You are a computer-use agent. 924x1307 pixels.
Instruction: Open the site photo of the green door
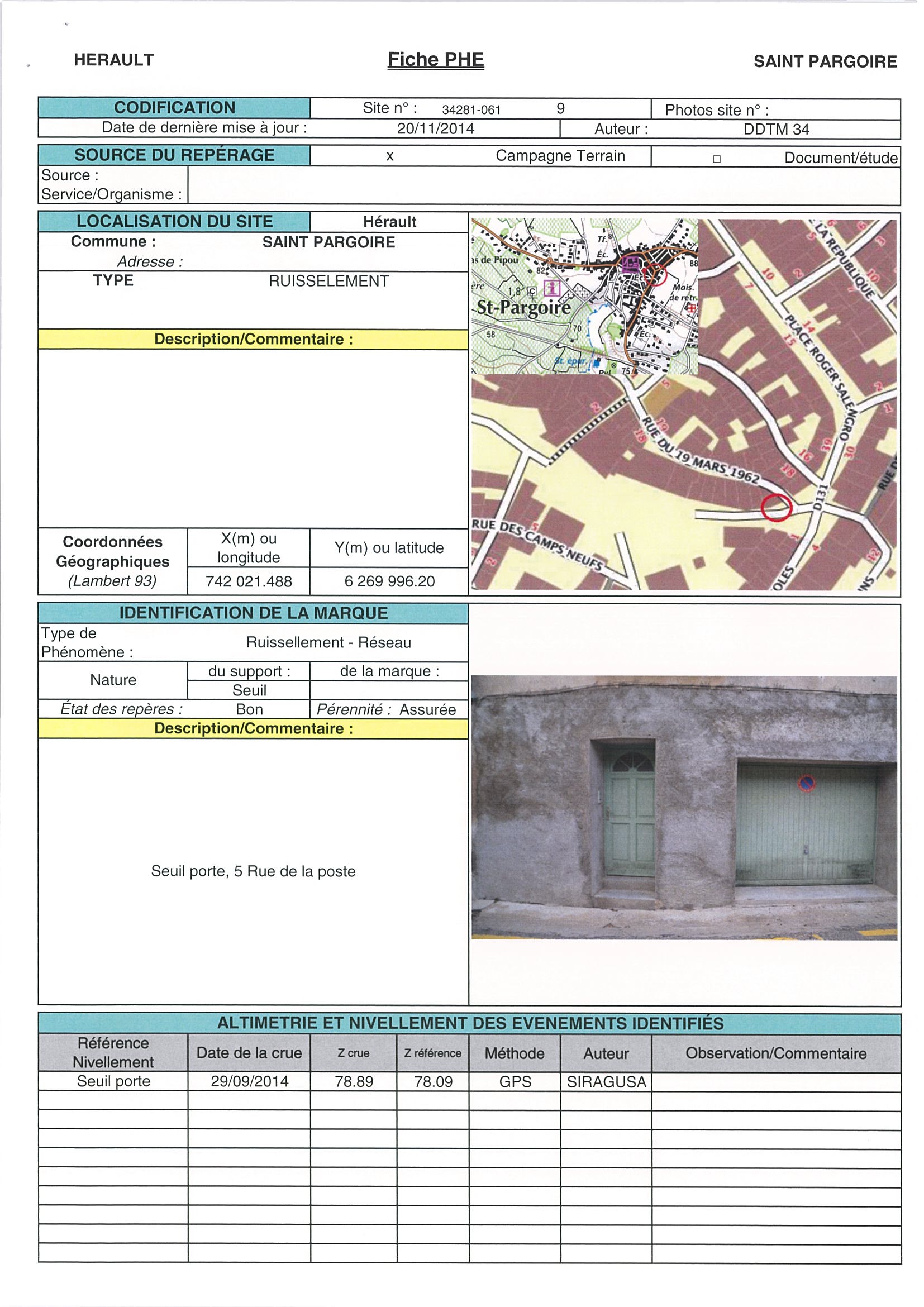click(684, 807)
